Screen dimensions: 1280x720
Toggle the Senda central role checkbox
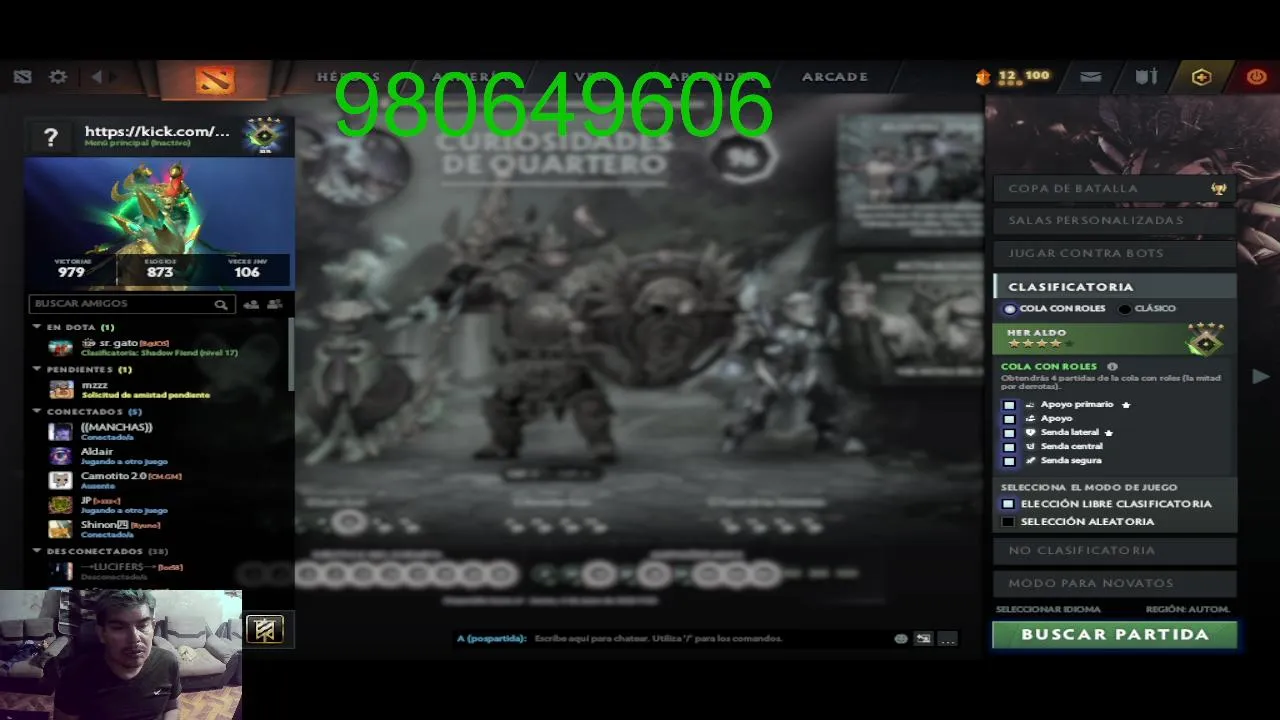(x=1009, y=447)
